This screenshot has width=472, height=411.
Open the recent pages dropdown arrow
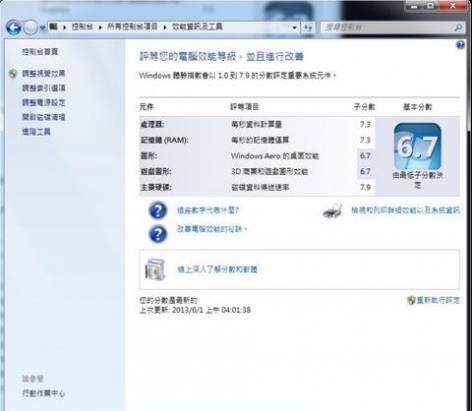click(x=42, y=28)
